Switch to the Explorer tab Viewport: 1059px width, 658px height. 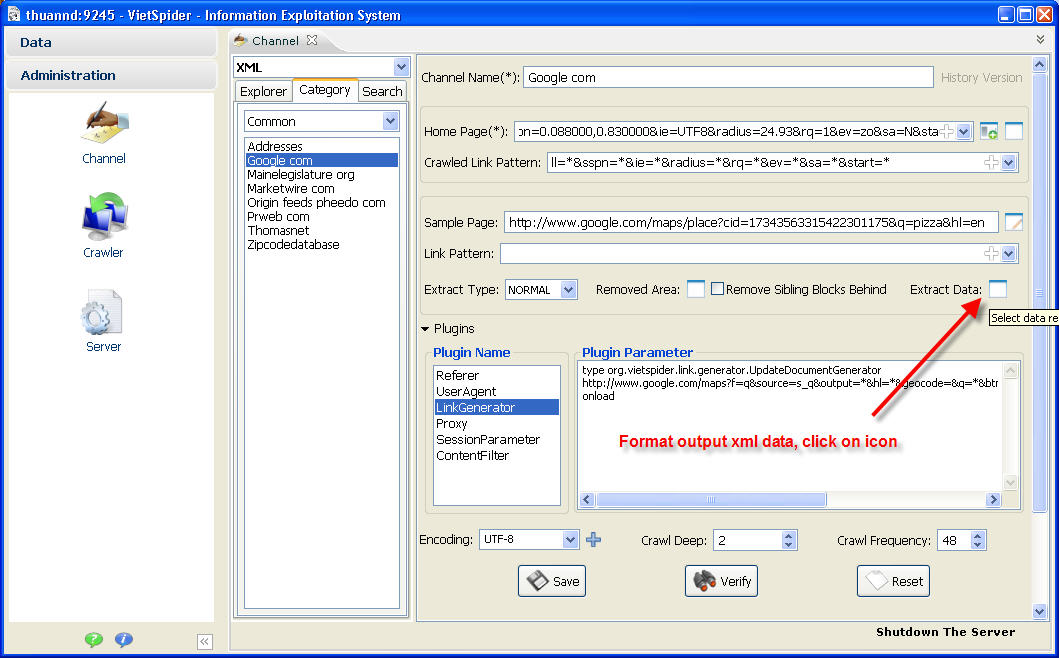click(x=263, y=91)
